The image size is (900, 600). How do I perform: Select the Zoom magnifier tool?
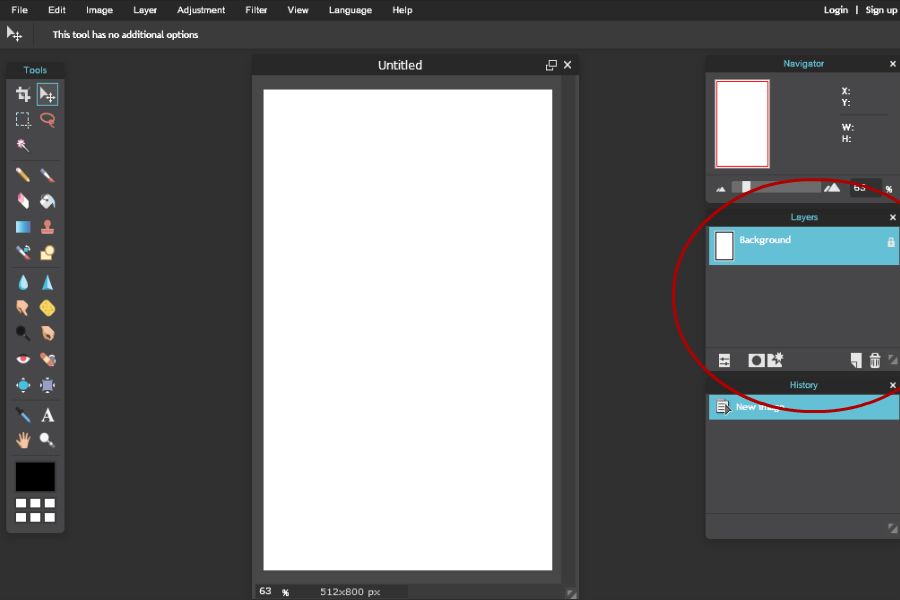48,440
